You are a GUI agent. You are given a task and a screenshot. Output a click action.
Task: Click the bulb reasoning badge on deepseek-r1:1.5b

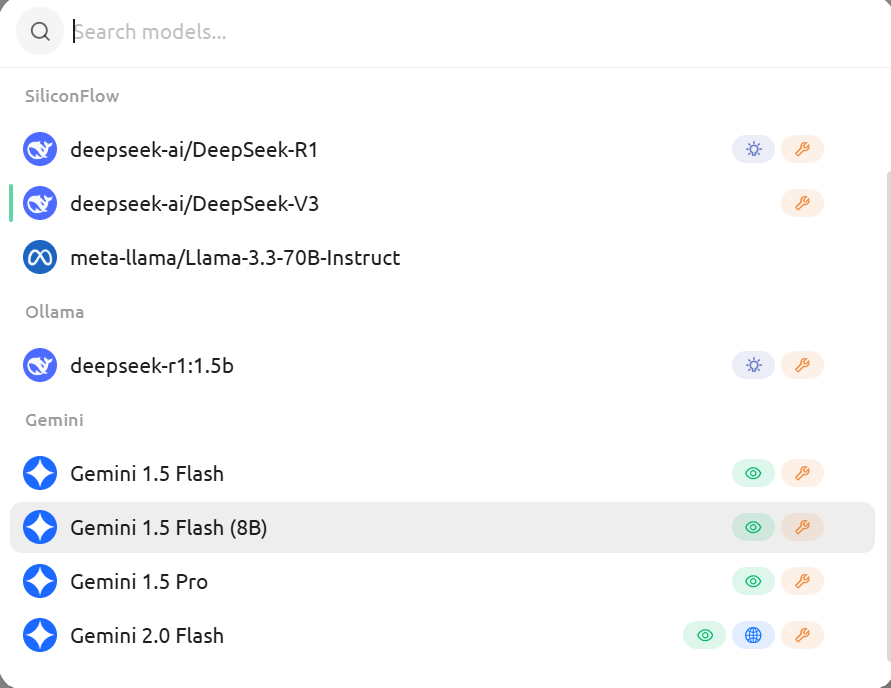(x=753, y=365)
